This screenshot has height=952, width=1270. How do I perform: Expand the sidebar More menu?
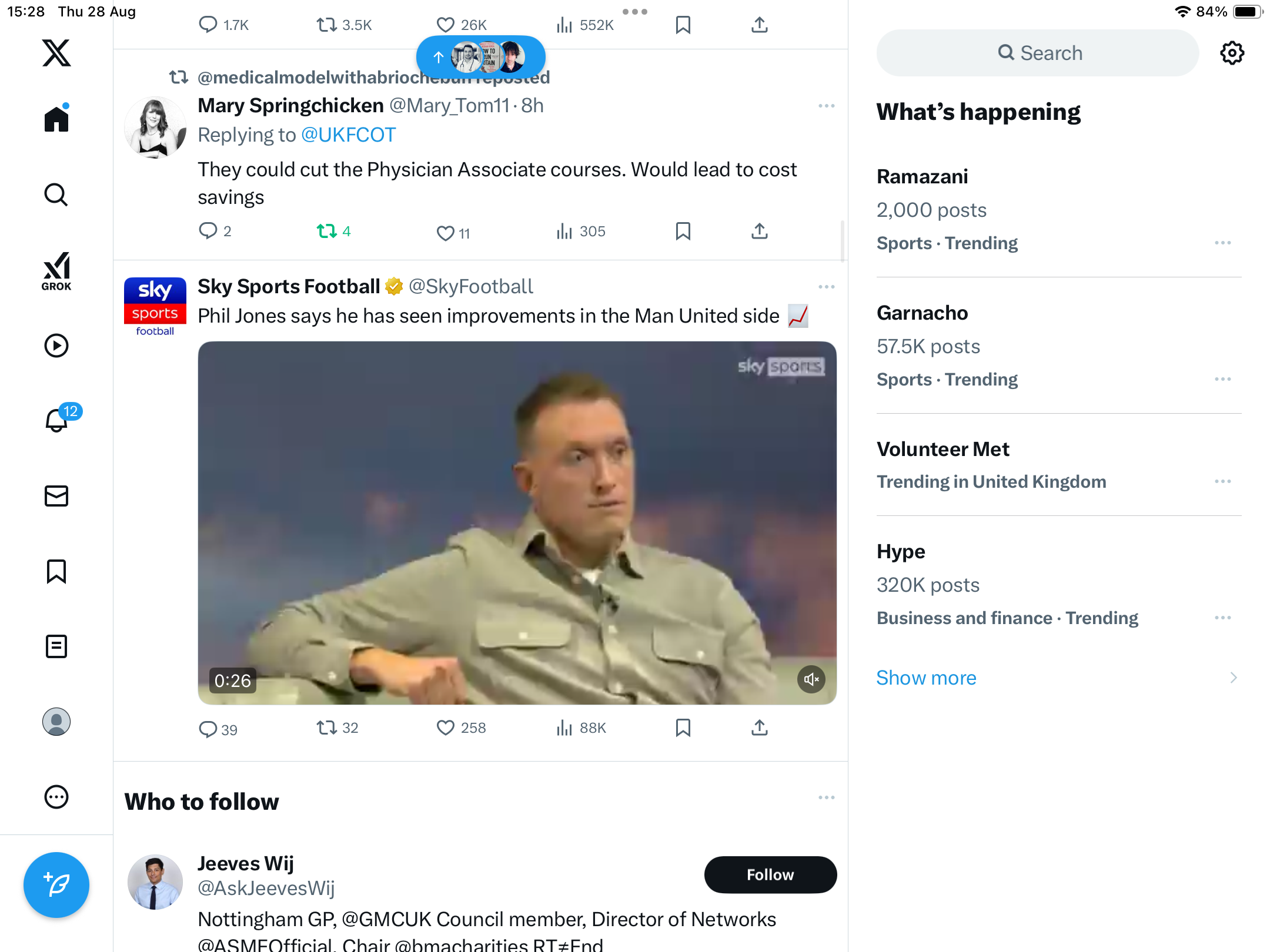pyautogui.click(x=56, y=797)
